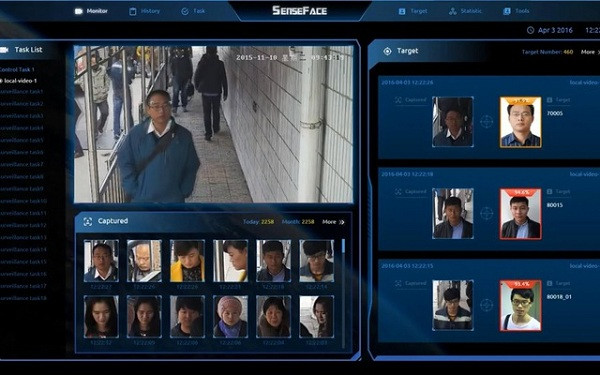Expand More in the Target panel
The image size is (600, 375).
click(x=590, y=52)
